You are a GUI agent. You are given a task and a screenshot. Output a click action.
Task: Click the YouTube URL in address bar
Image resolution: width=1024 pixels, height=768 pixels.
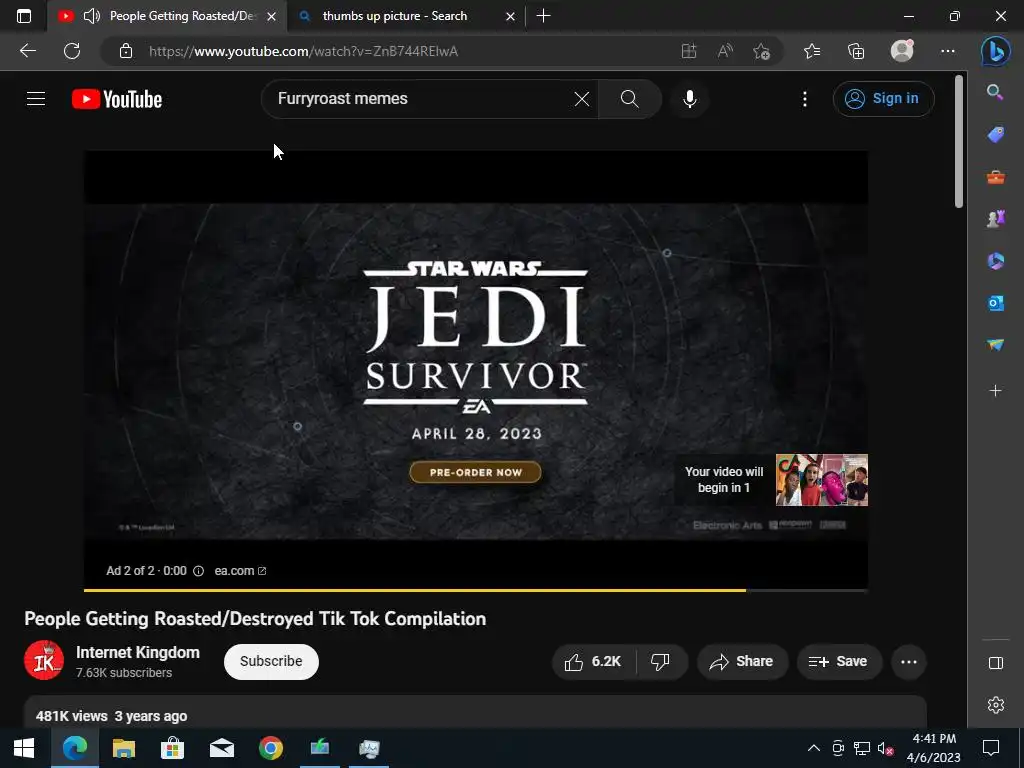(304, 51)
